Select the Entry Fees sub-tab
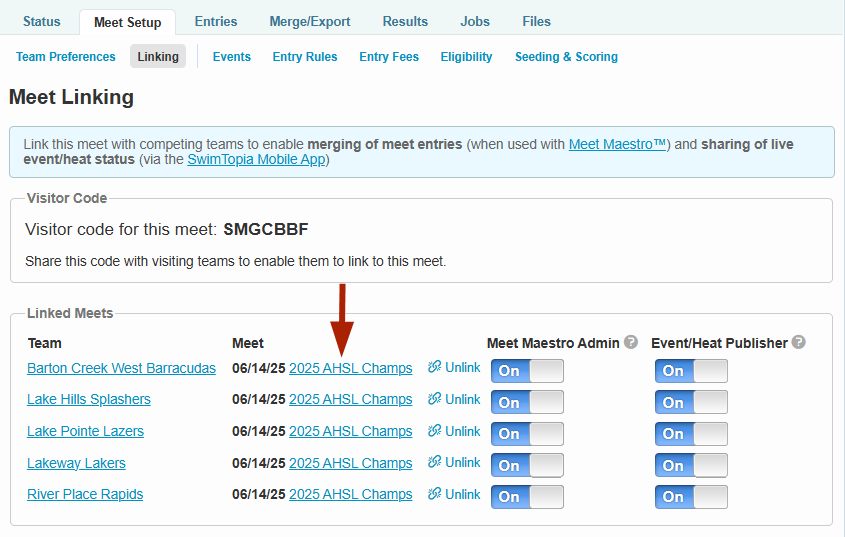 [x=389, y=57]
